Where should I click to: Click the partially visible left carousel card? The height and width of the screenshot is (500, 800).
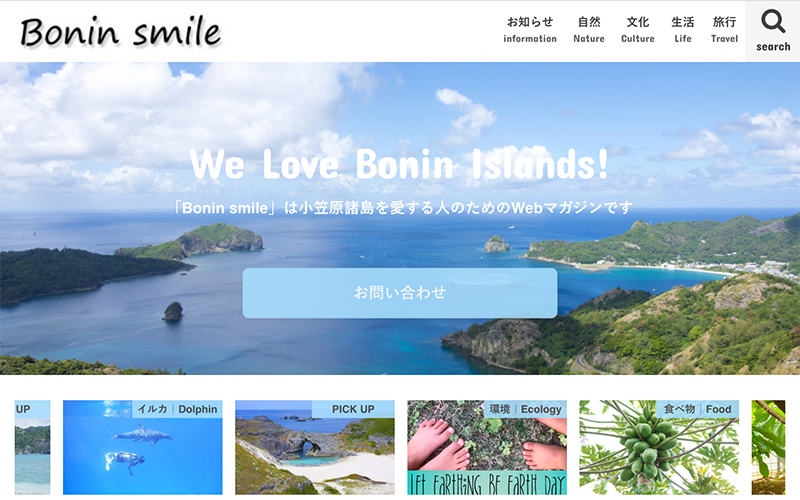point(33,447)
